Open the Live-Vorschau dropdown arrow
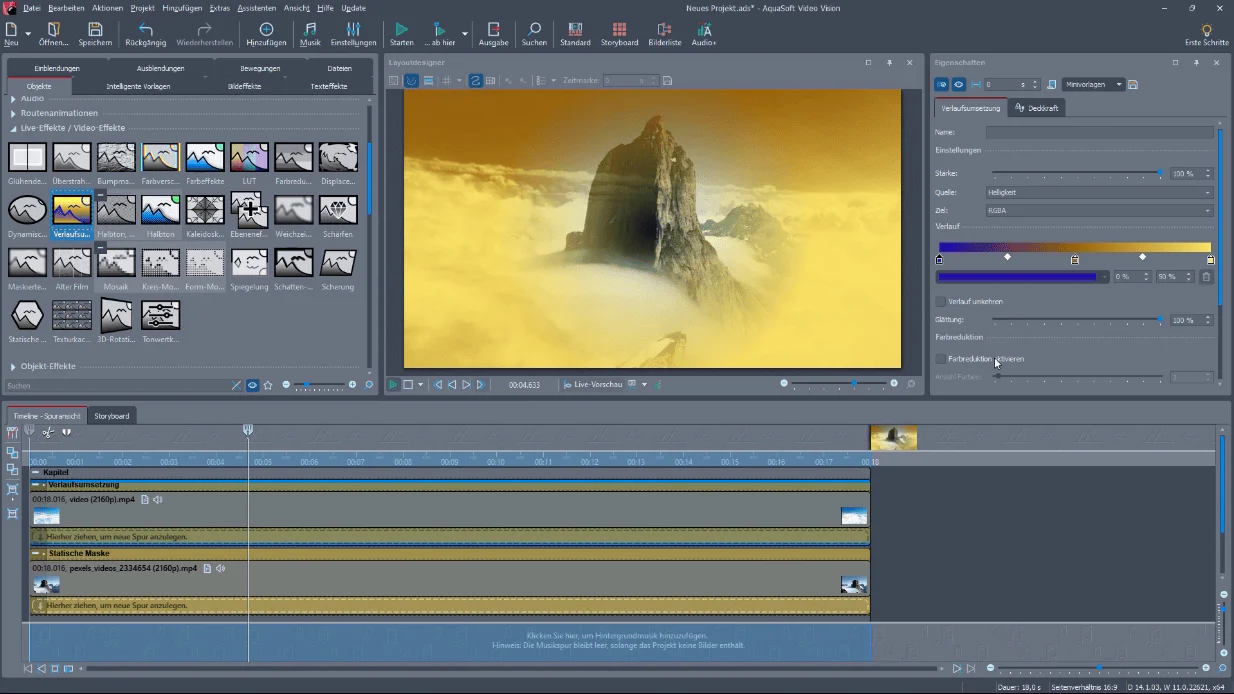Viewport: 1234px width, 694px height. [x=644, y=384]
